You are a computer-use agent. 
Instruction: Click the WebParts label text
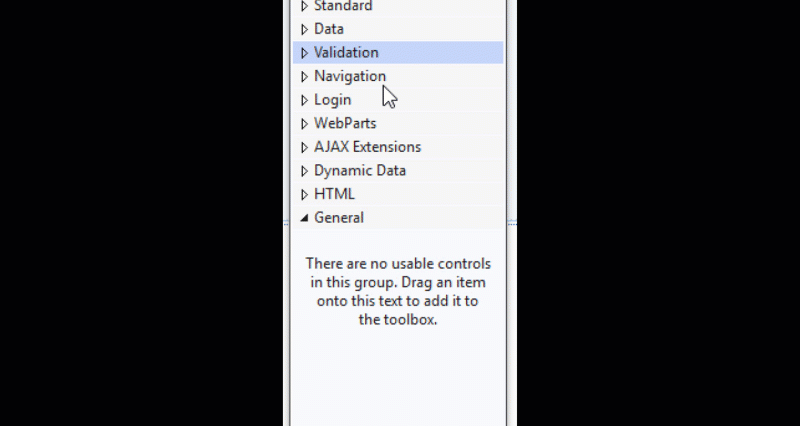[345, 124]
